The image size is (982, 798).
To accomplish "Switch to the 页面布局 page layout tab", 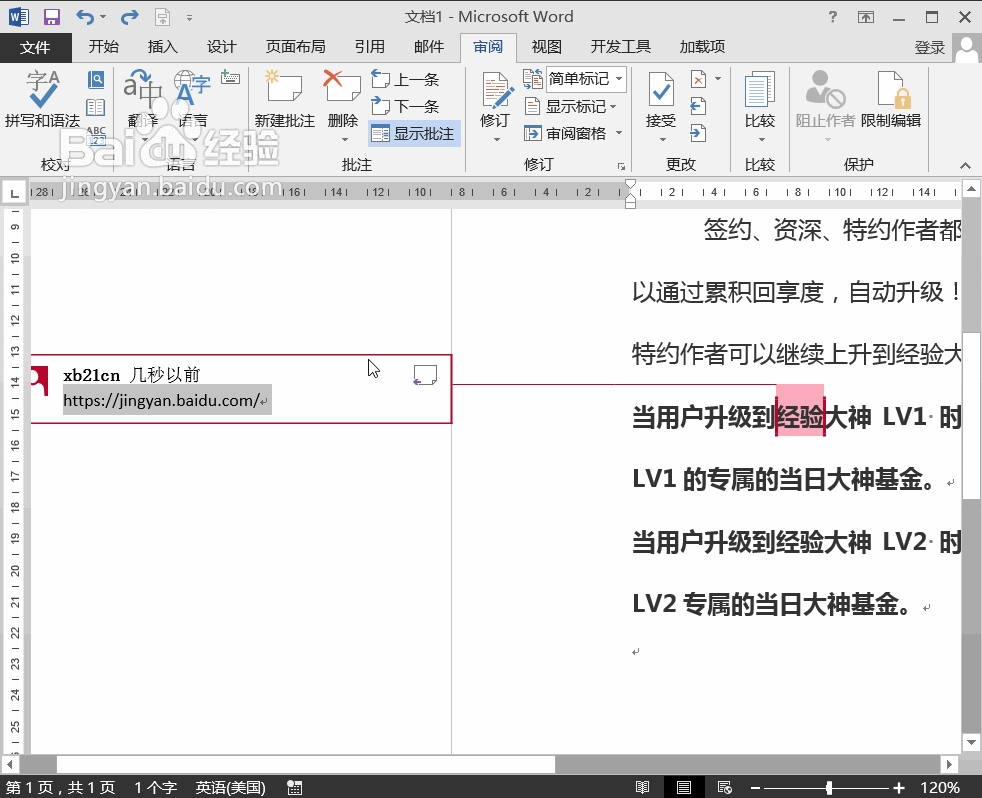I will point(295,47).
